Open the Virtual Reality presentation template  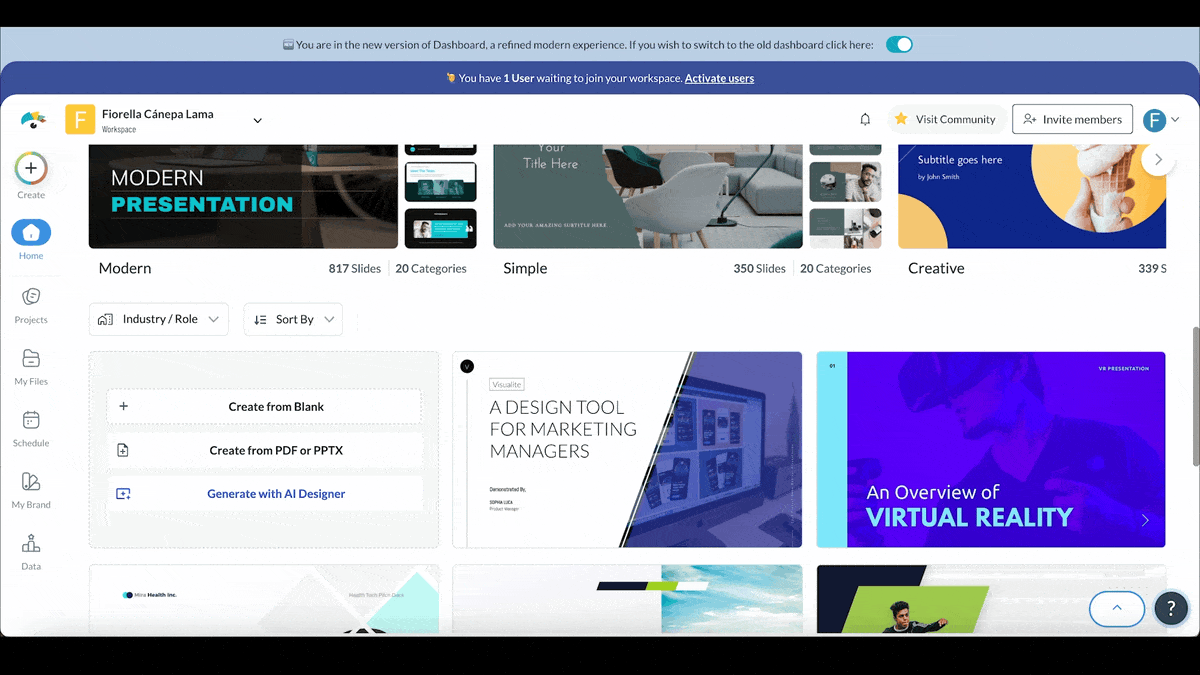click(990, 449)
